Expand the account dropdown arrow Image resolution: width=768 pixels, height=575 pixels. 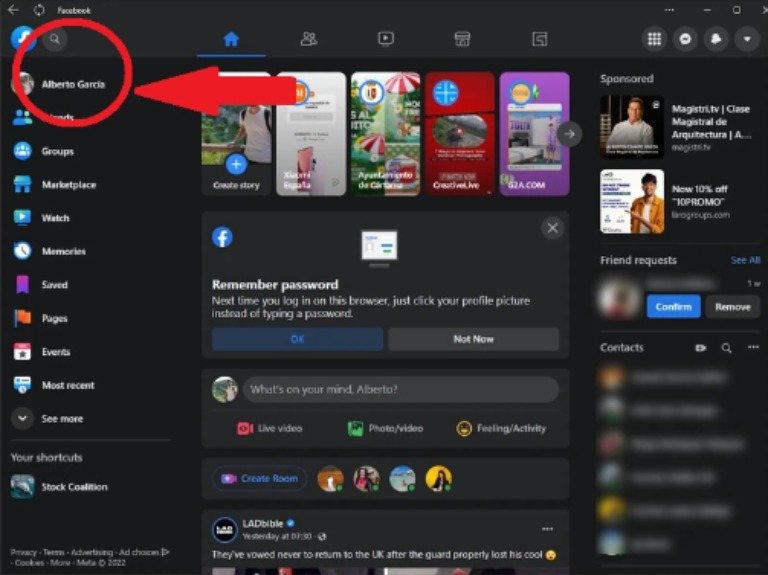pyautogui.click(x=747, y=39)
